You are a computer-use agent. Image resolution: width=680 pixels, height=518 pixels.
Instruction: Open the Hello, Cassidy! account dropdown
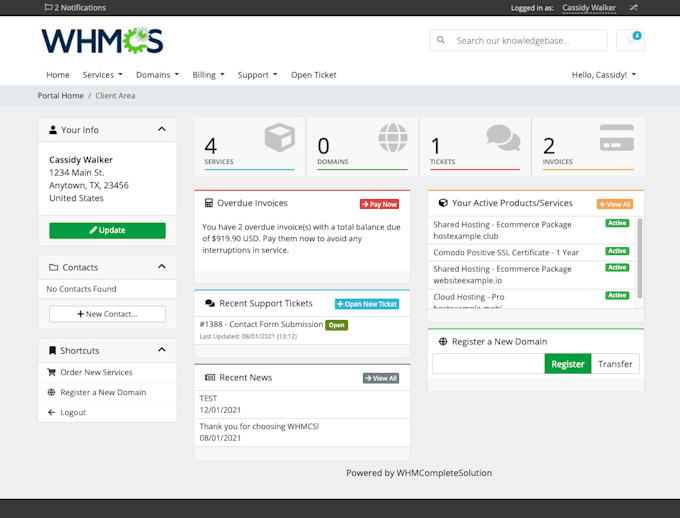(604, 75)
